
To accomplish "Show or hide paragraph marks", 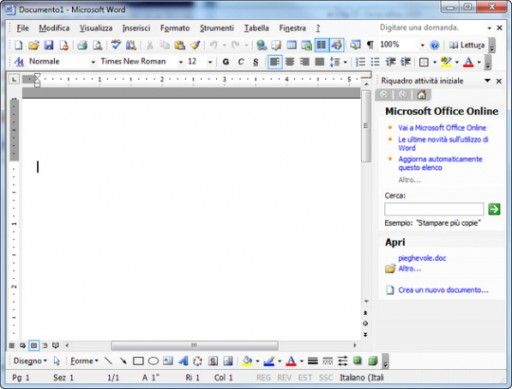I will click(x=370, y=45).
